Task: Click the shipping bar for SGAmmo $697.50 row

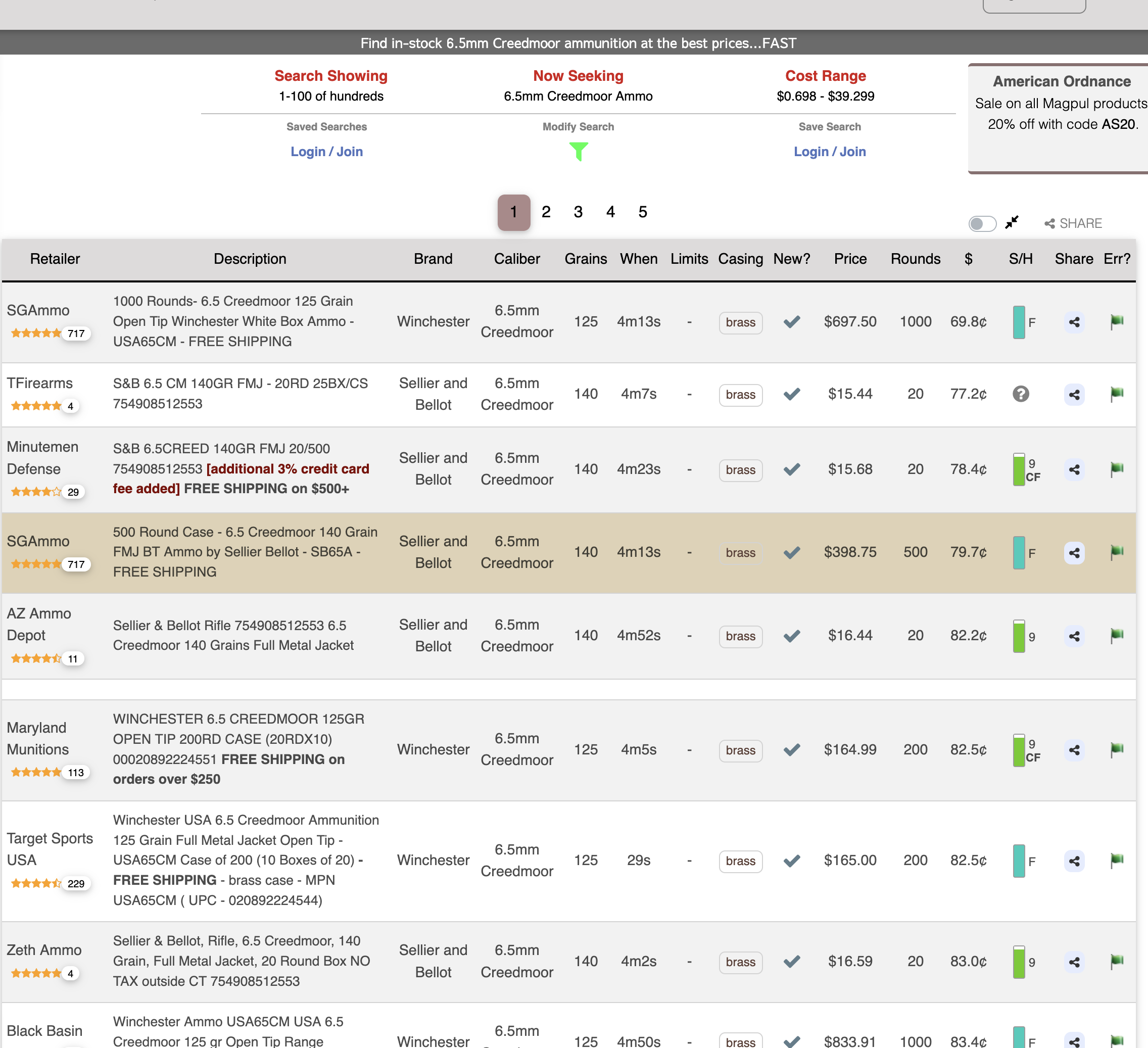Action: (1019, 322)
